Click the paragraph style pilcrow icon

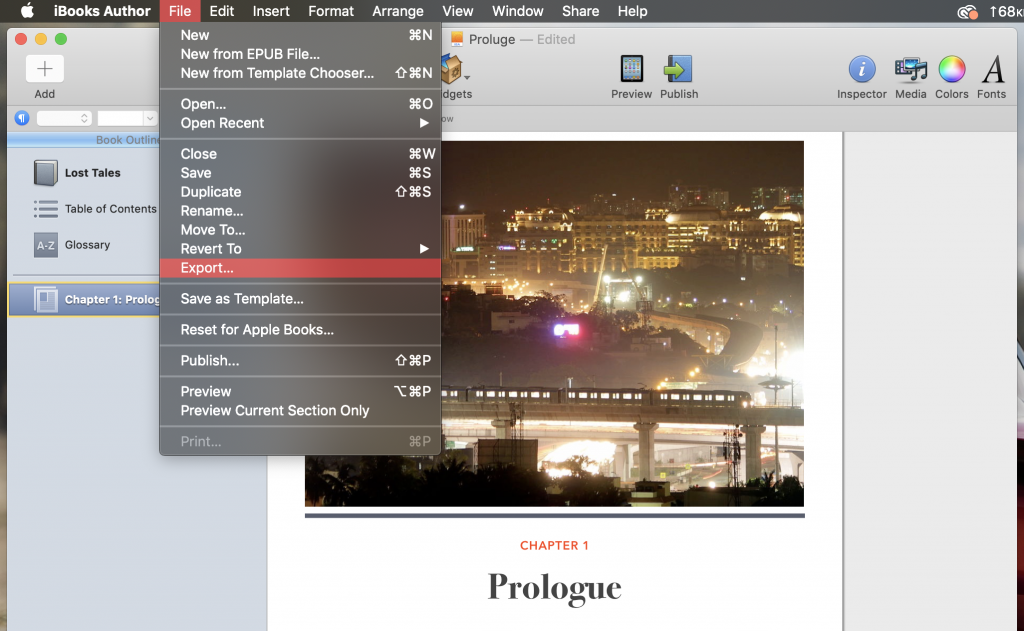click(x=22, y=118)
